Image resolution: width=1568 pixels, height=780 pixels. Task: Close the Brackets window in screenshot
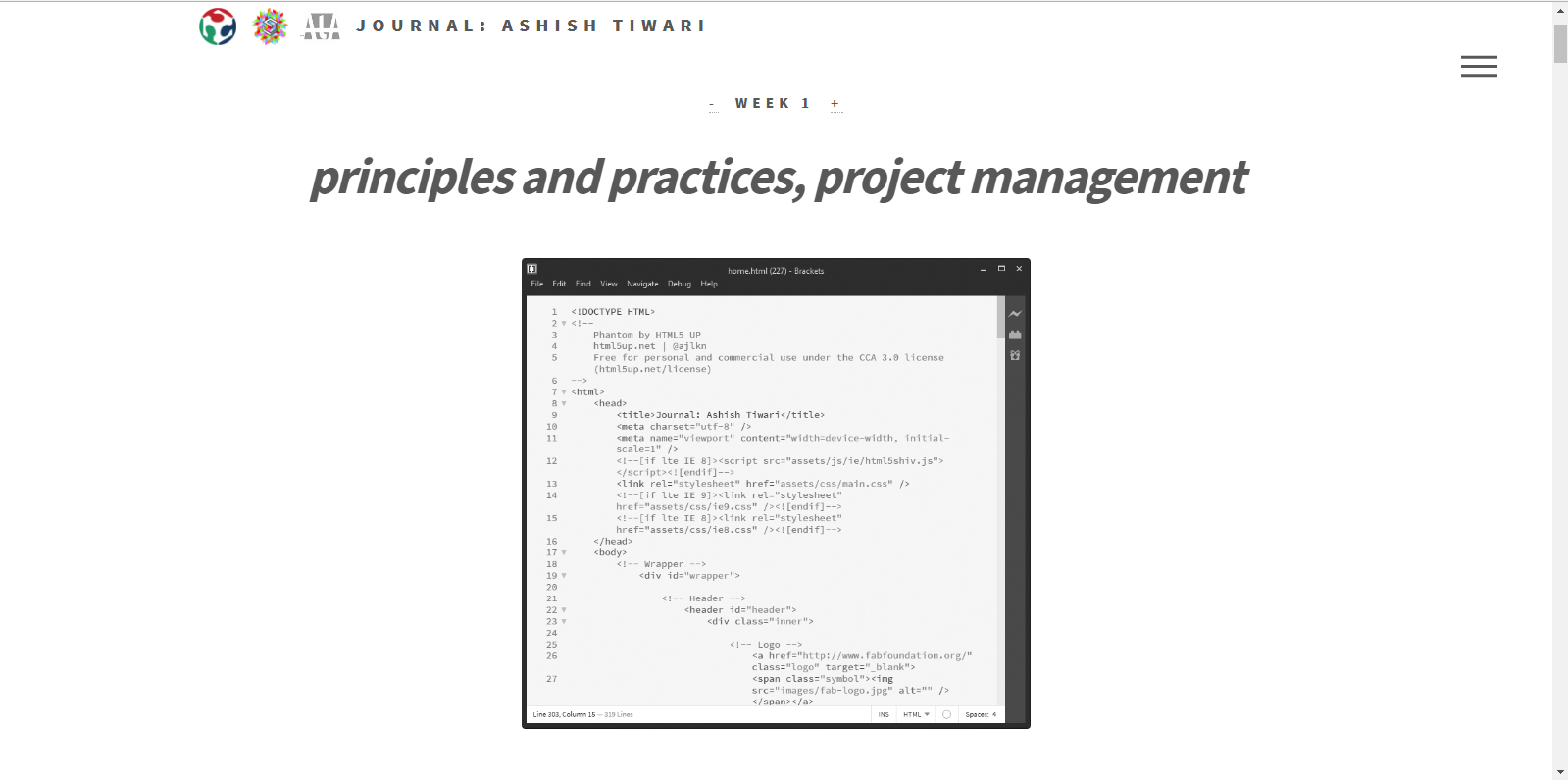(x=1019, y=268)
